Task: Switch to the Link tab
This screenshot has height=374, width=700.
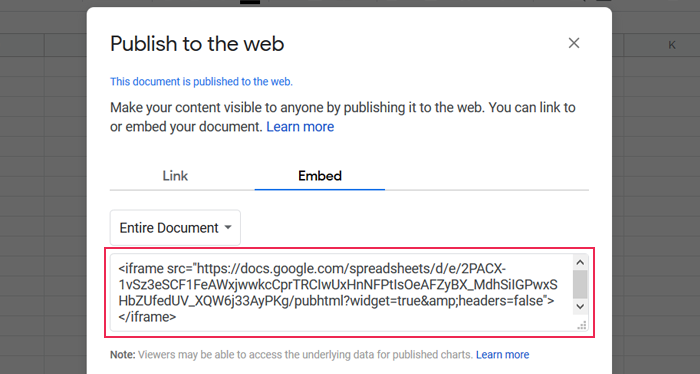Action: point(175,176)
